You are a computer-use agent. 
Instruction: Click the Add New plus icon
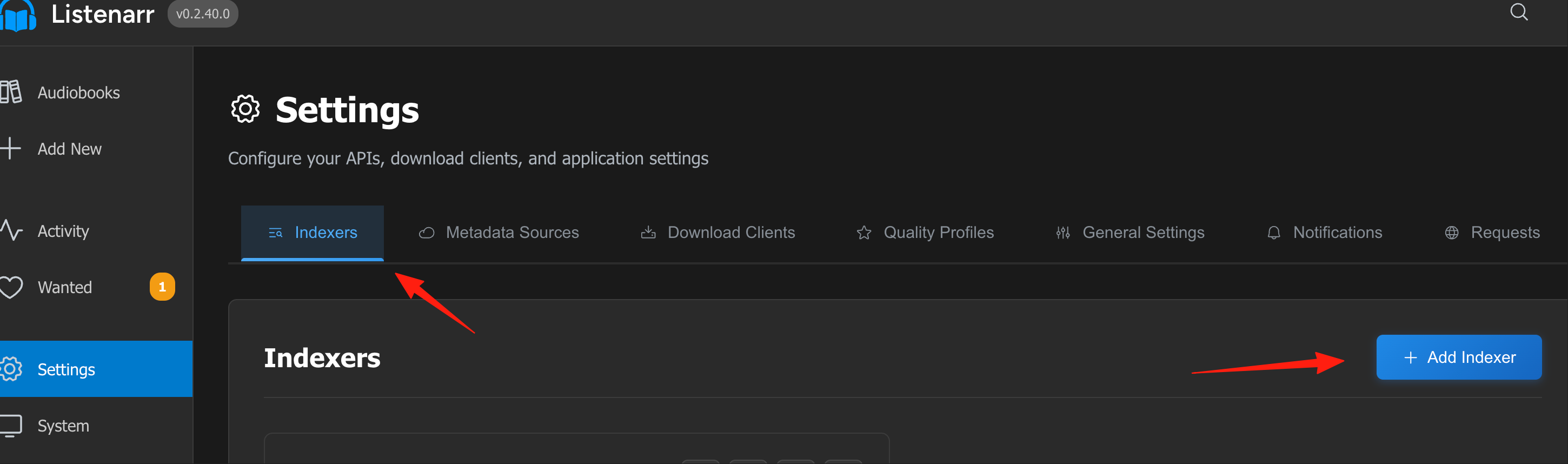click(x=10, y=148)
